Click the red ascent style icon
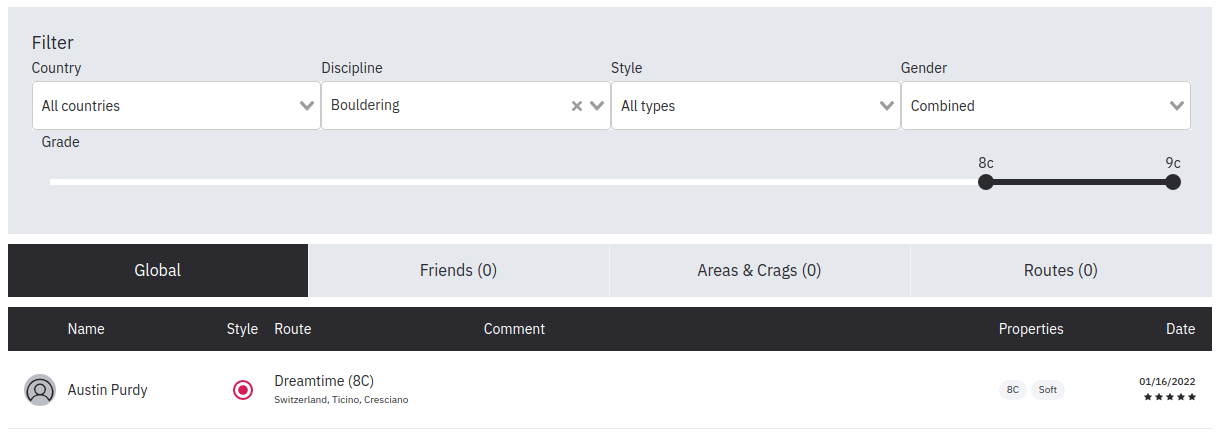 pyautogui.click(x=243, y=390)
